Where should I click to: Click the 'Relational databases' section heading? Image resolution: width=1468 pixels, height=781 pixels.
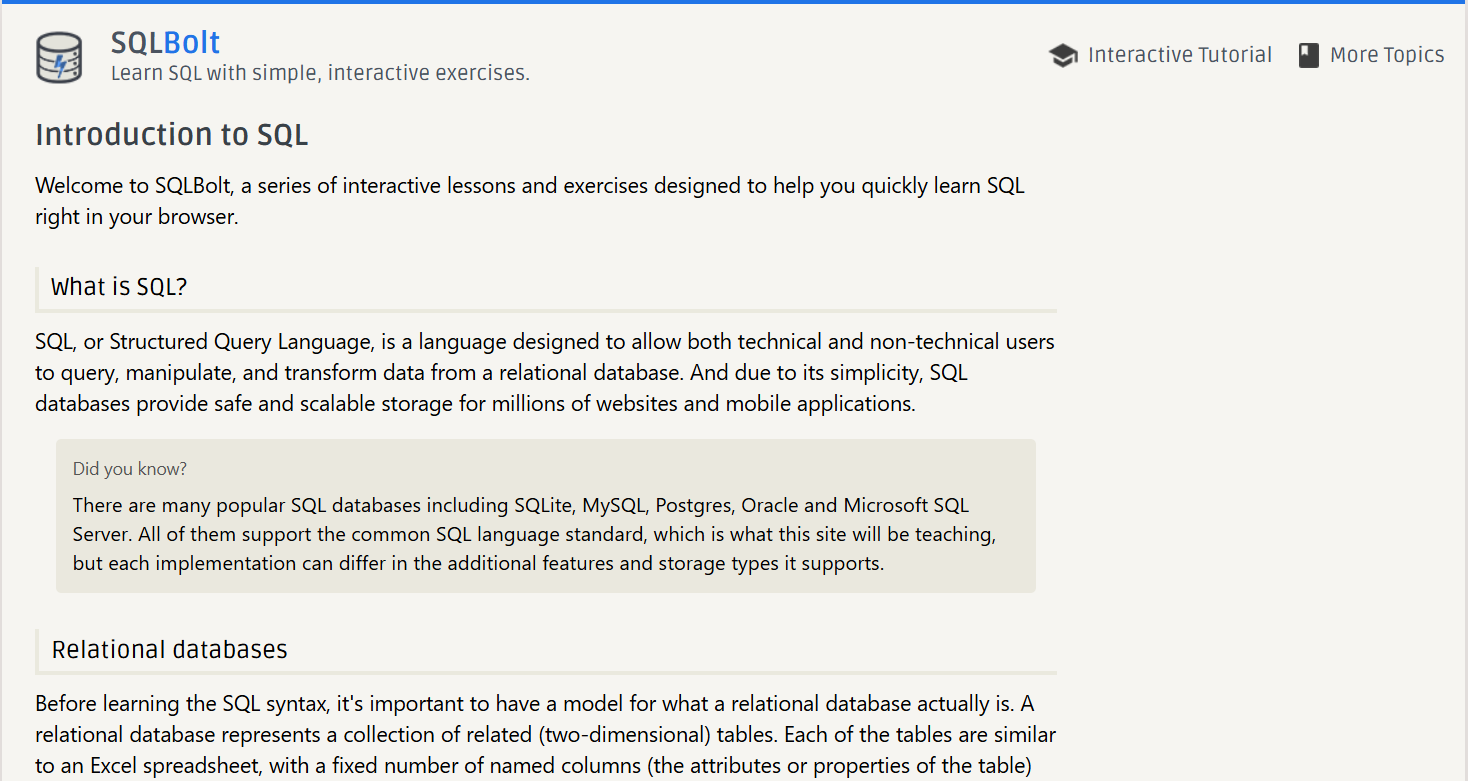(169, 649)
